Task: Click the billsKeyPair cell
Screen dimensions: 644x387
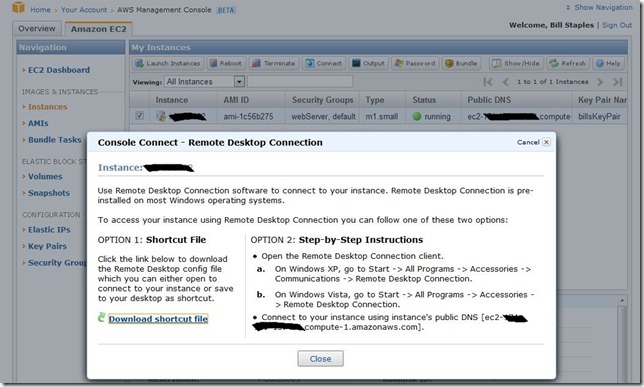Action: coord(599,116)
